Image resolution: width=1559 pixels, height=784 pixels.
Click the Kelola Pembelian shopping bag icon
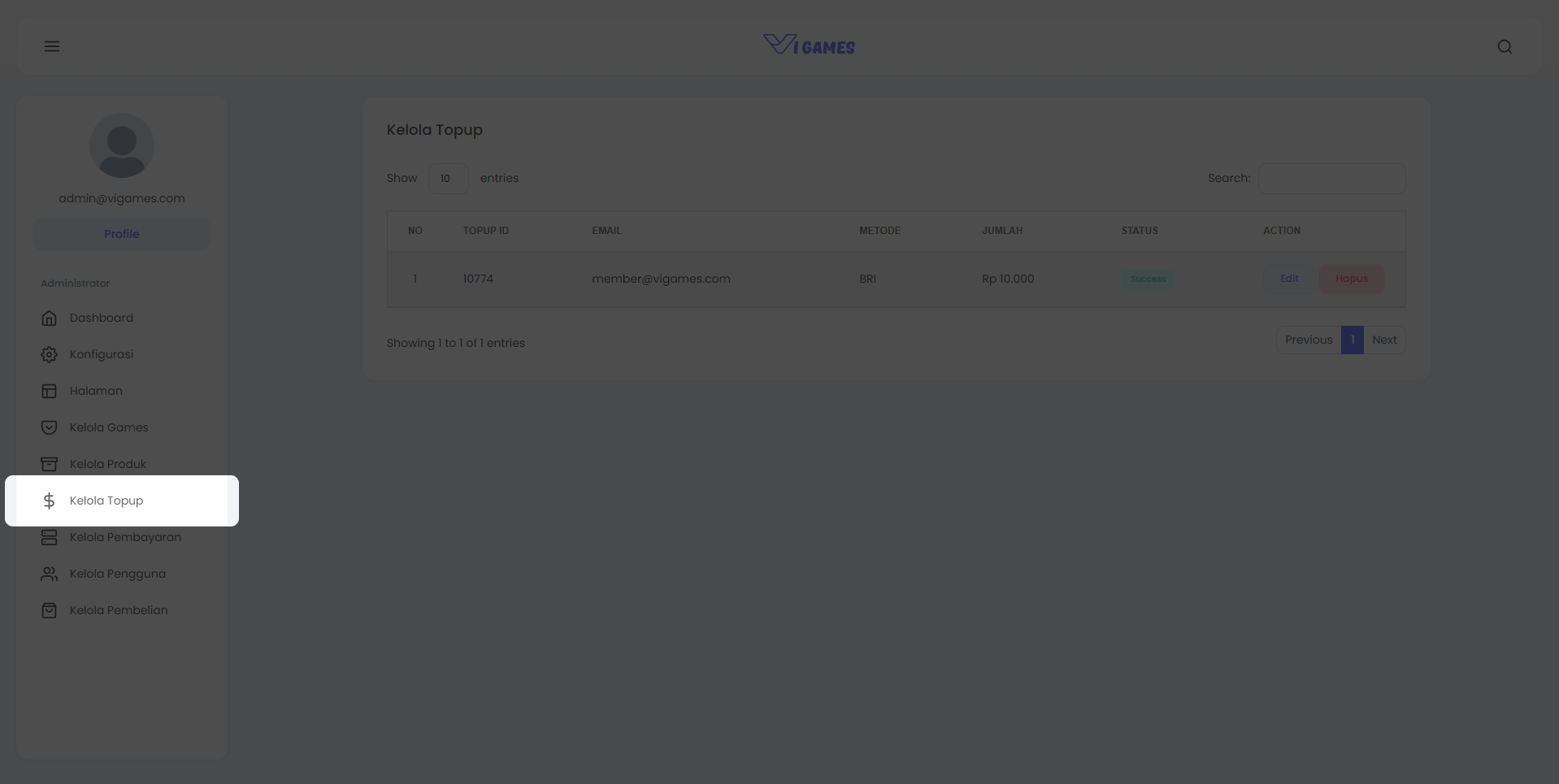[49, 610]
